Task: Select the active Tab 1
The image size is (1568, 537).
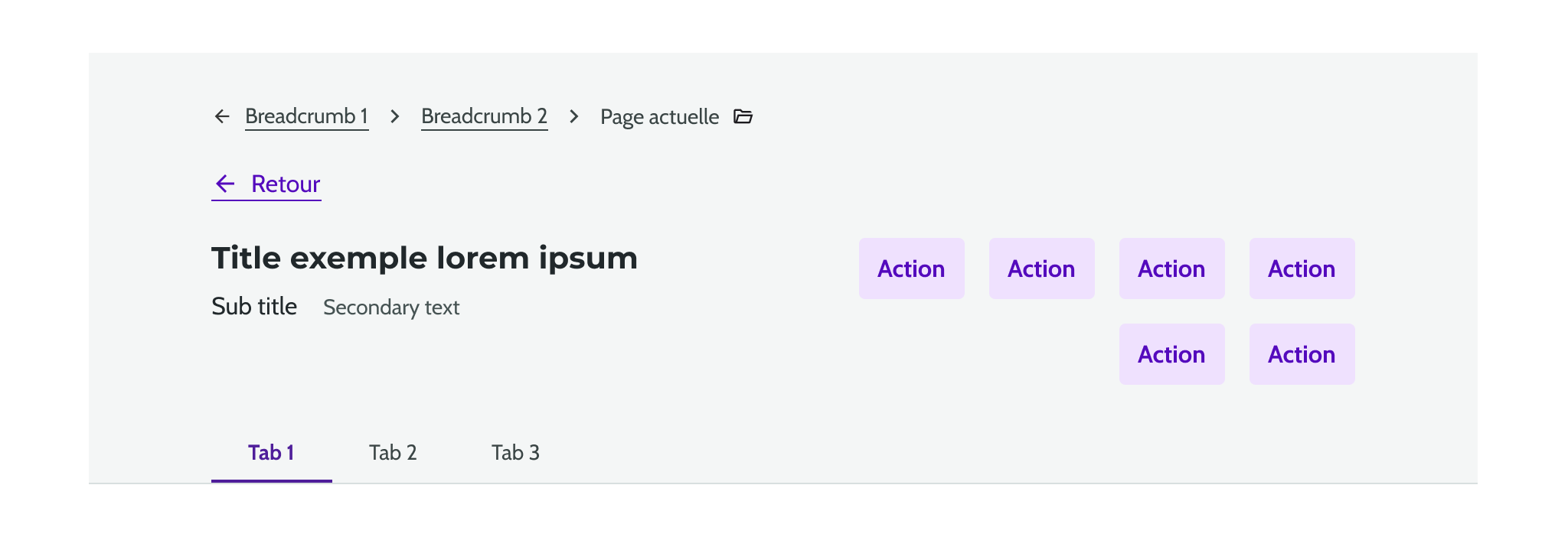Action: [271, 452]
